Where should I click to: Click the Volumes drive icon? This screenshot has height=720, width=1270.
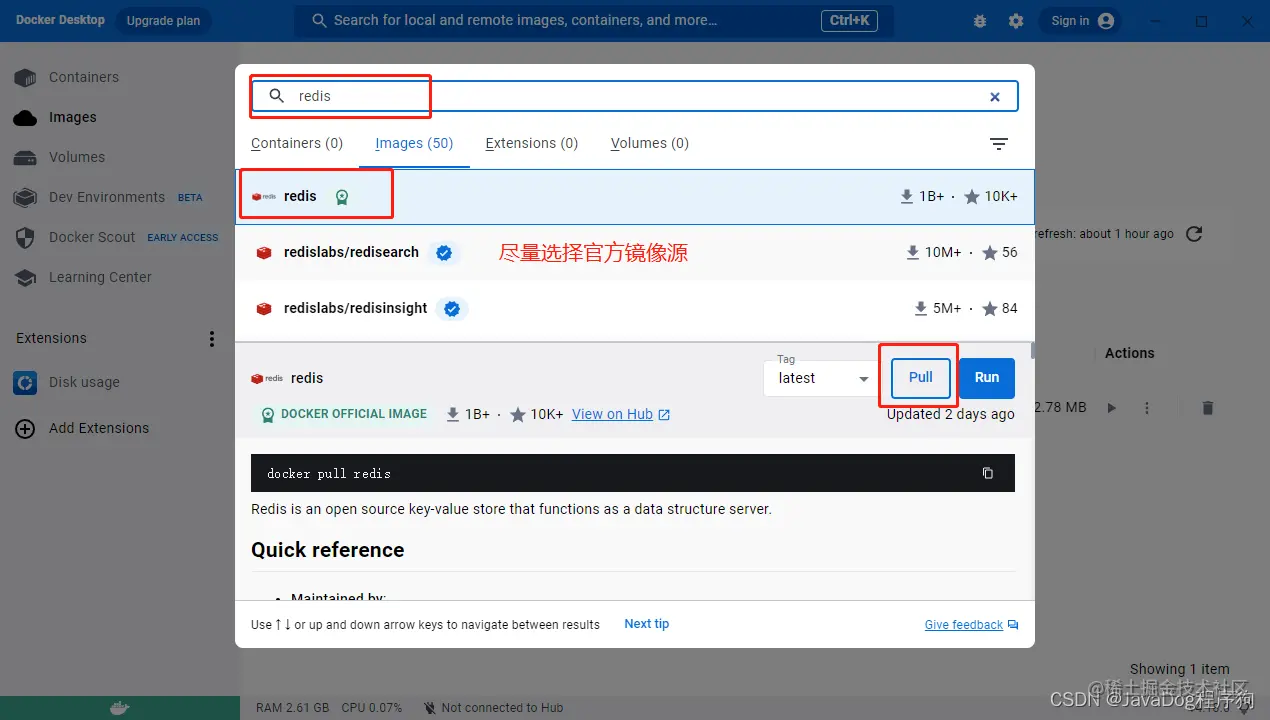25,157
